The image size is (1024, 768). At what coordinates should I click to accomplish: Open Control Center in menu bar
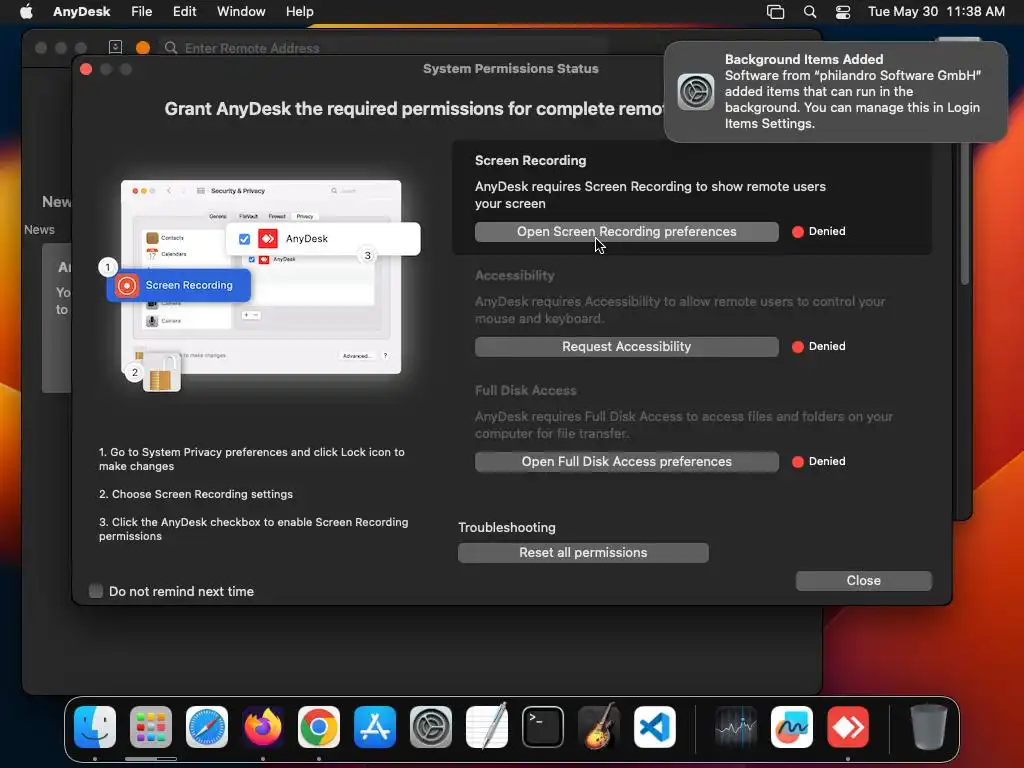pos(843,12)
